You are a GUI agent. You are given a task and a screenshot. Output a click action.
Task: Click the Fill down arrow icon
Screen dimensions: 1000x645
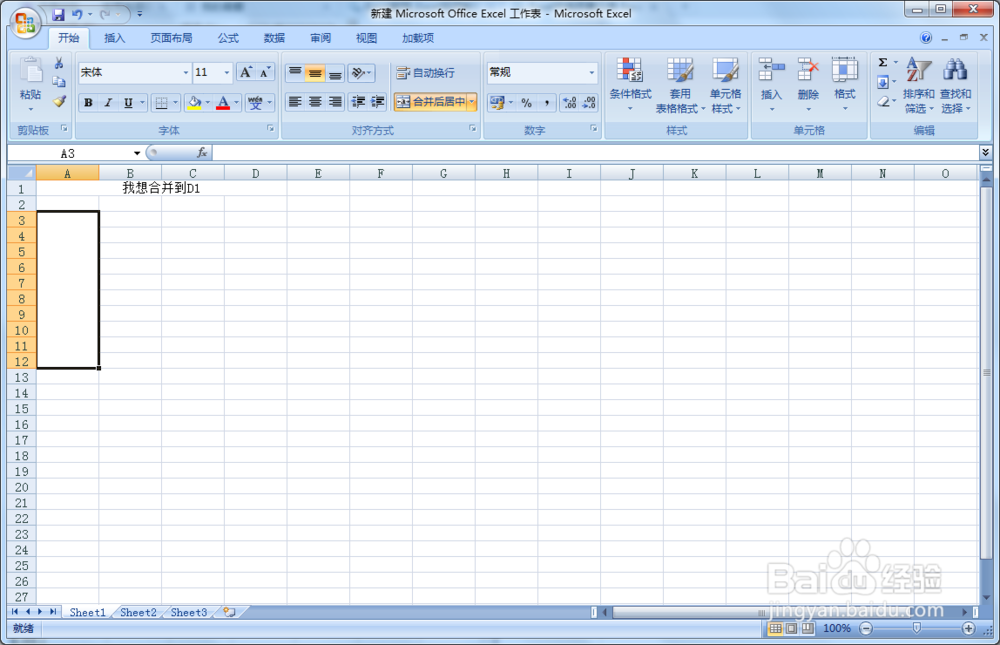point(883,82)
